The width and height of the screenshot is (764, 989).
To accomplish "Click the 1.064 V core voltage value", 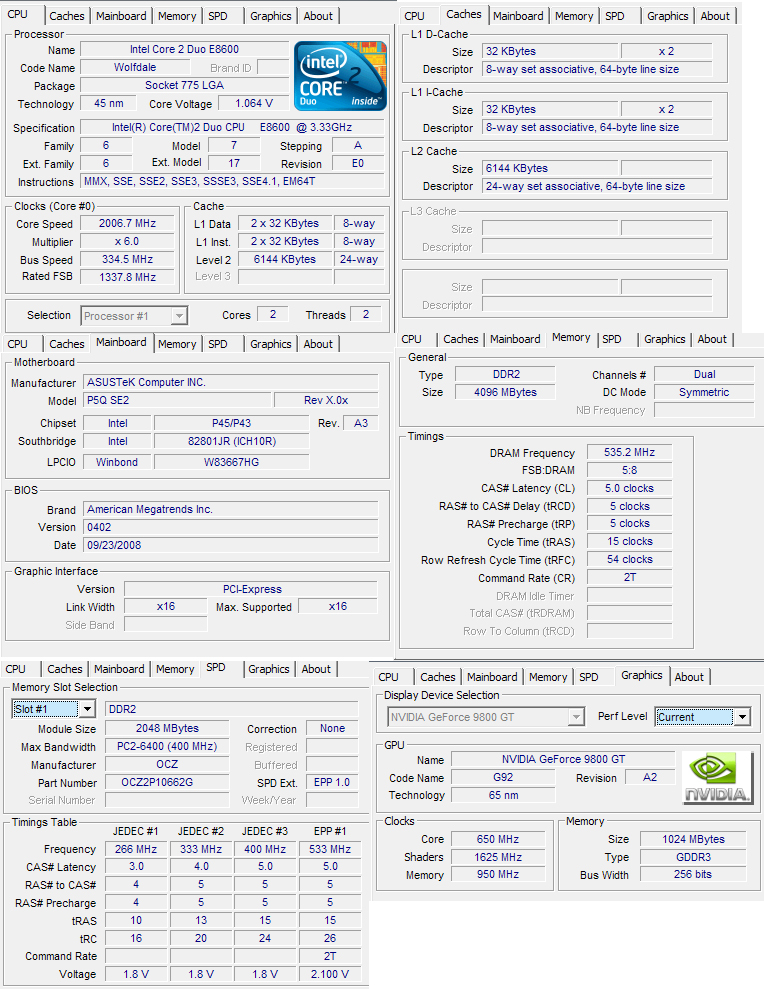I will click(x=254, y=103).
